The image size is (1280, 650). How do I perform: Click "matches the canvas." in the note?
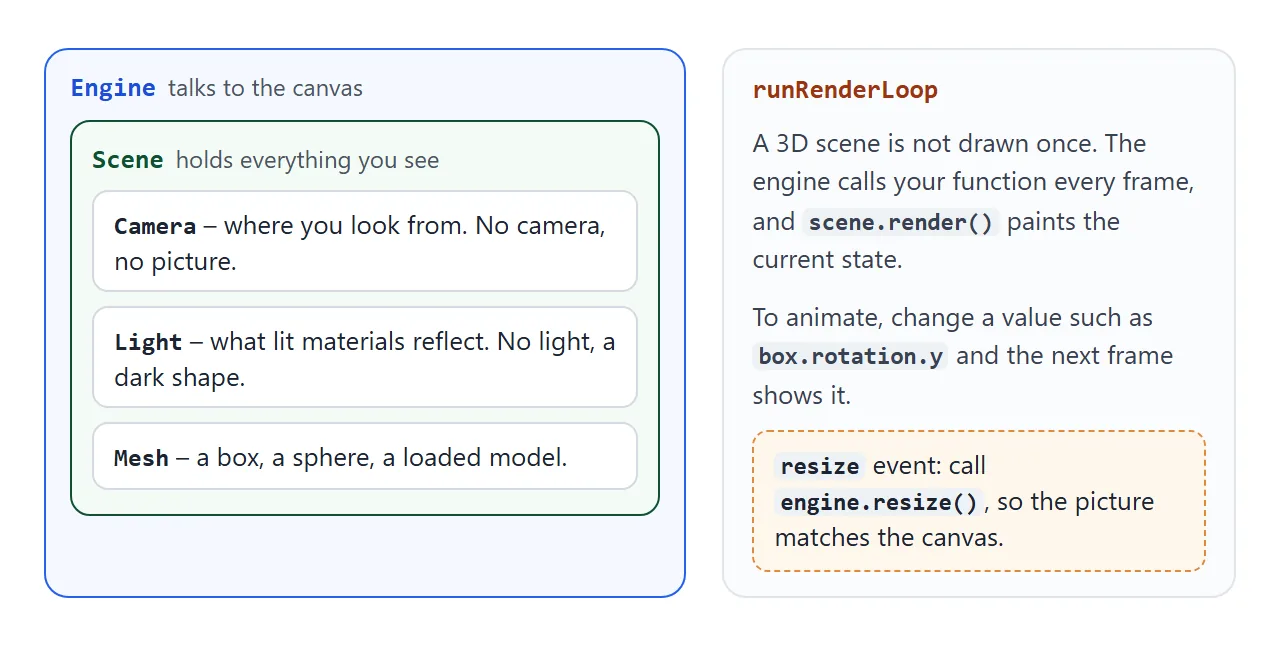pos(889,538)
